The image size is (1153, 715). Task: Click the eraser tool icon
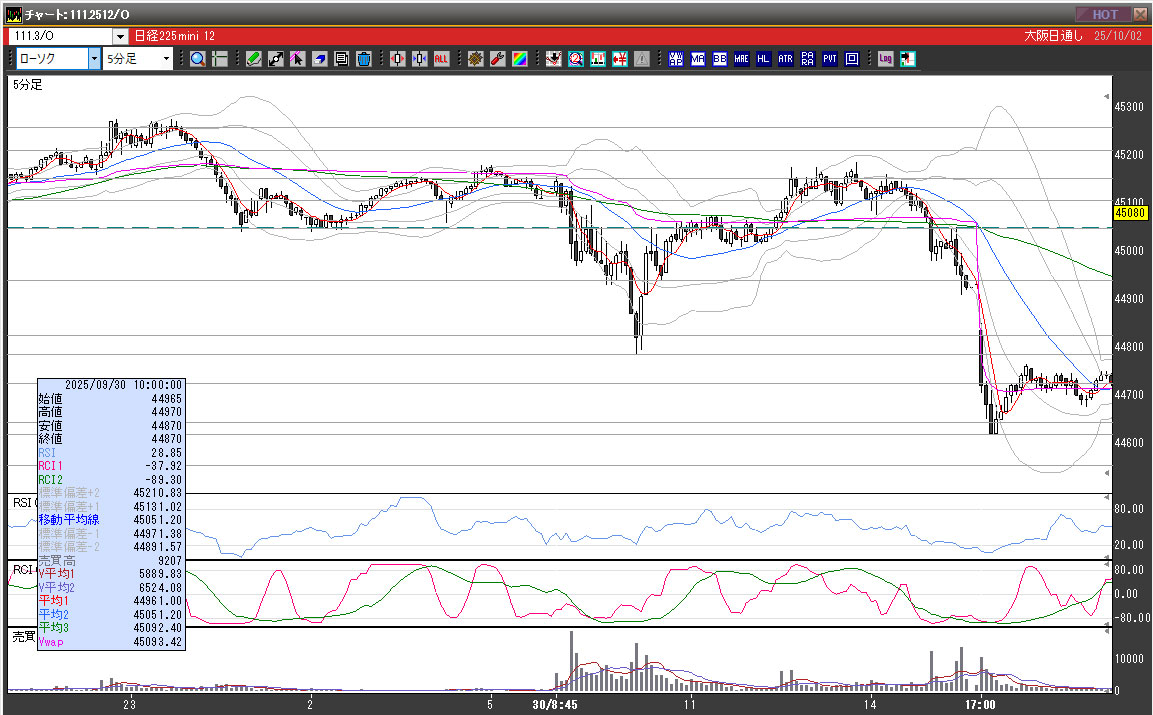320,59
